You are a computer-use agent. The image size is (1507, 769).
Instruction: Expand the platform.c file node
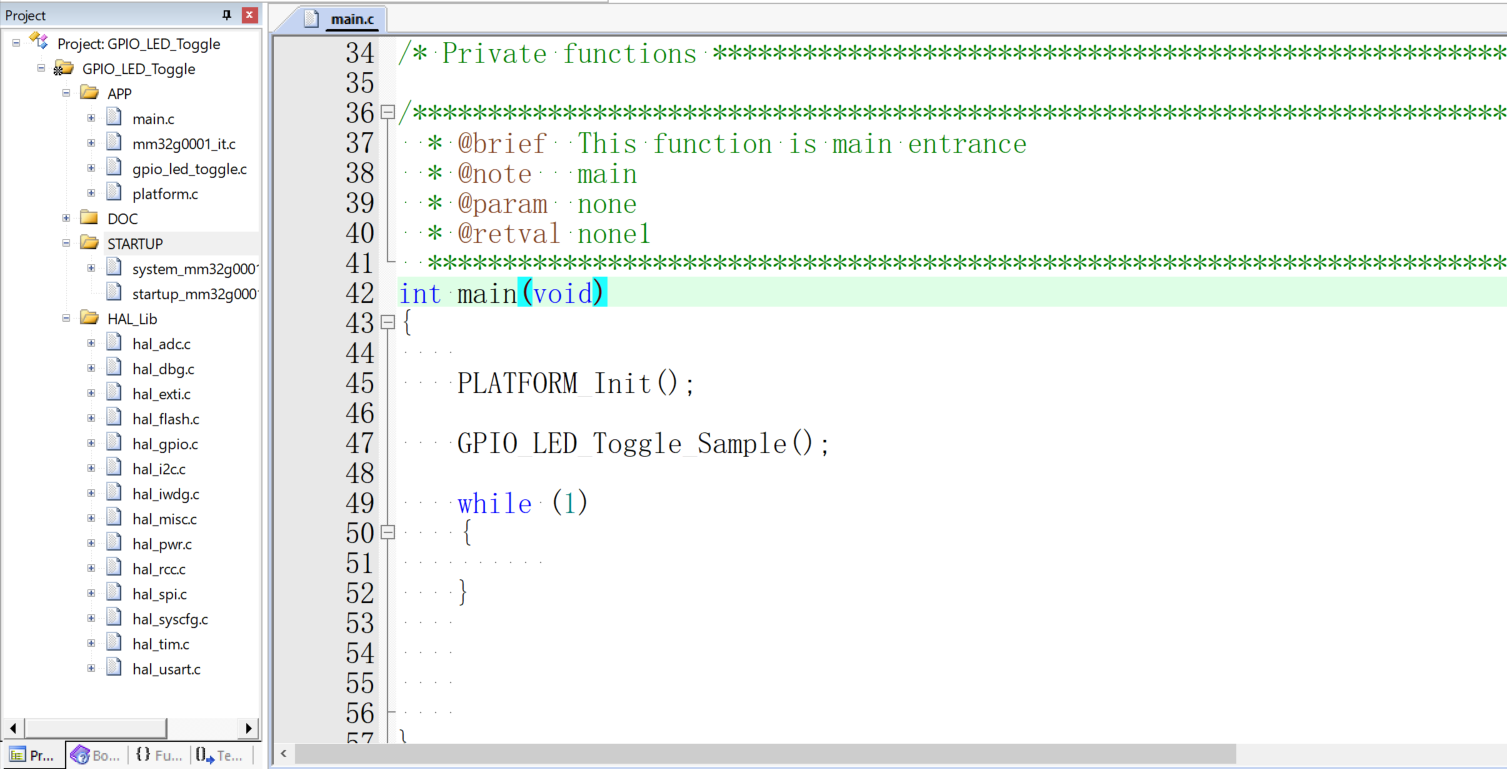[x=91, y=193]
